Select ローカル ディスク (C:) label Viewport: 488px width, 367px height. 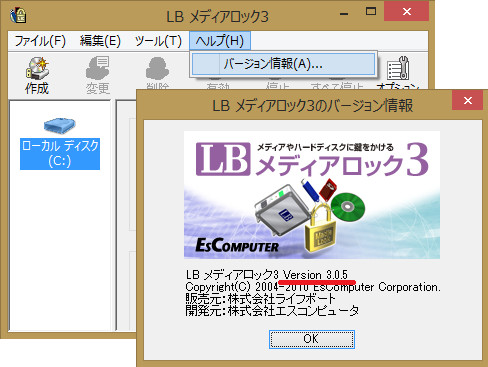click(60, 154)
